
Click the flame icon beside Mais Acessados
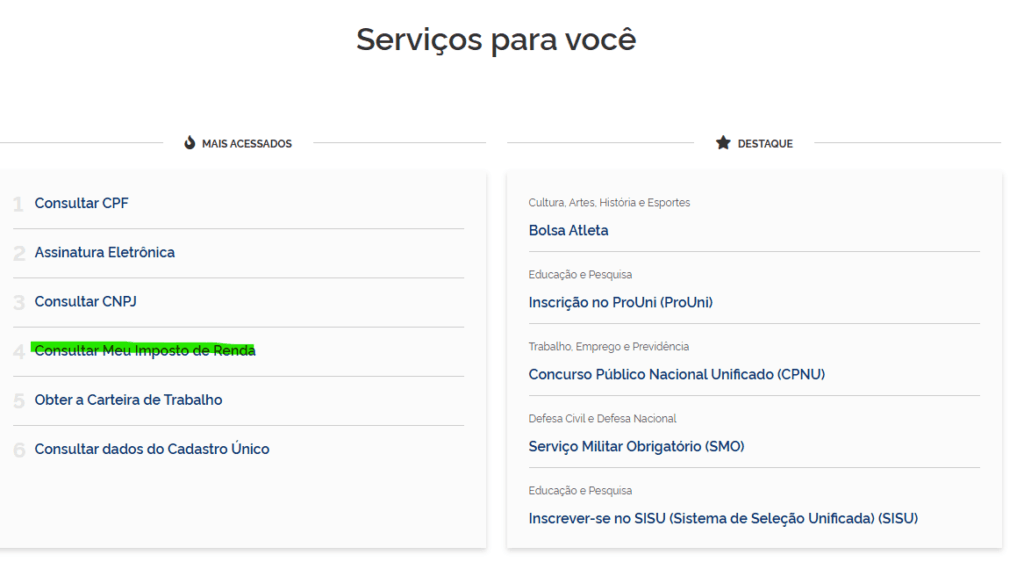(190, 143)
